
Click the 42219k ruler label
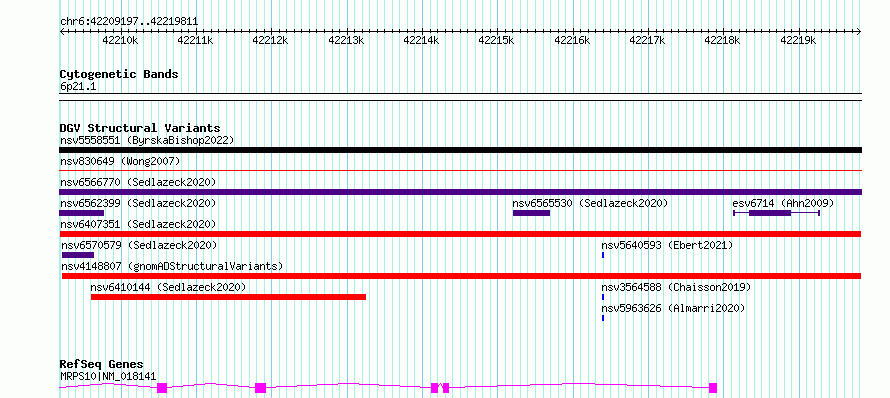click(x=798, y=40)
